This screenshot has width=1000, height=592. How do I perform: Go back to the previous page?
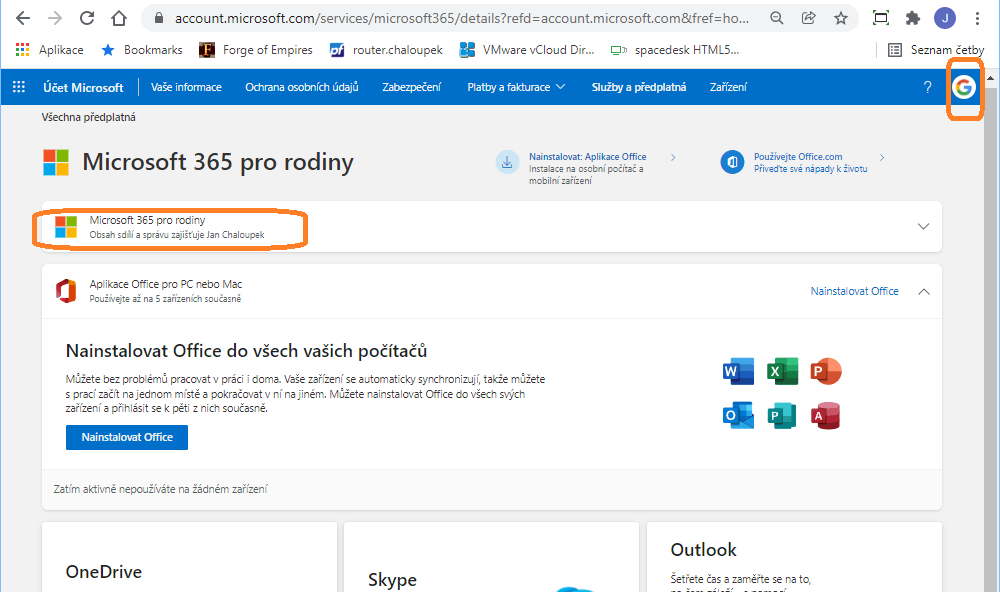[x=23, y=18]
